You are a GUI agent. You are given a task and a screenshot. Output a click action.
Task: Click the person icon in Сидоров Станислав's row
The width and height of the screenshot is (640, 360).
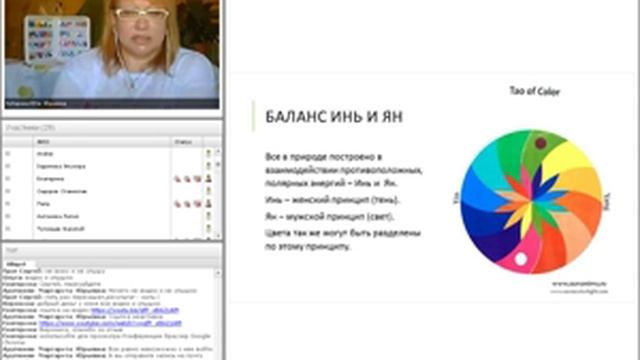[x=209, y=191]
